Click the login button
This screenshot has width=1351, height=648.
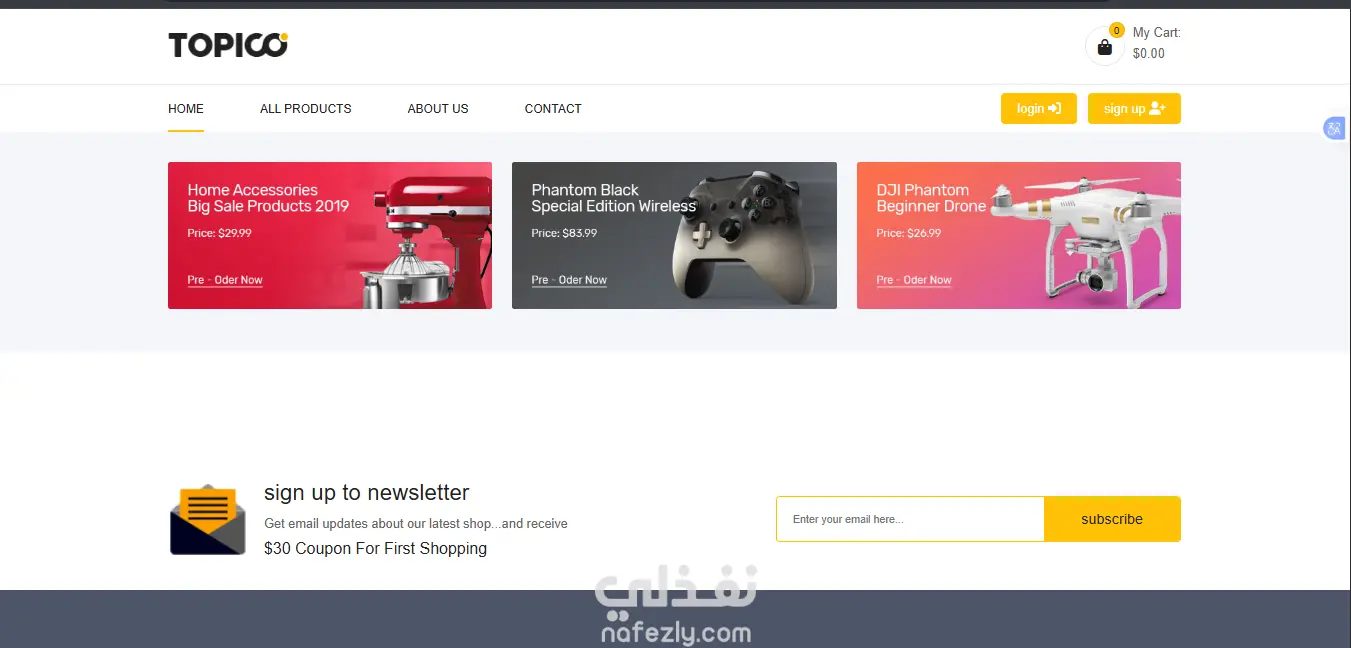(x=1038, y=108)
